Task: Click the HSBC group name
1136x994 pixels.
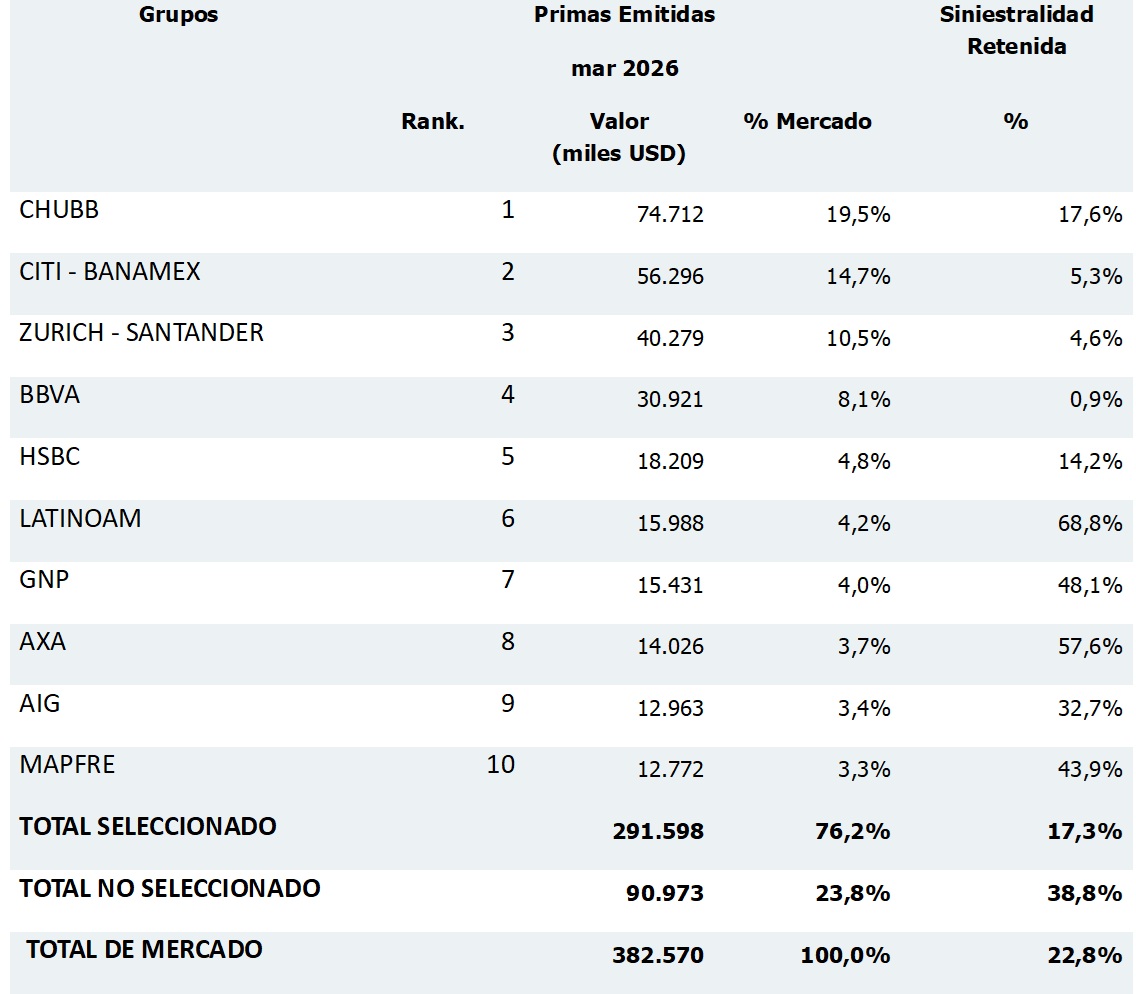Action: pyautogui.click(x=49, y=456)
